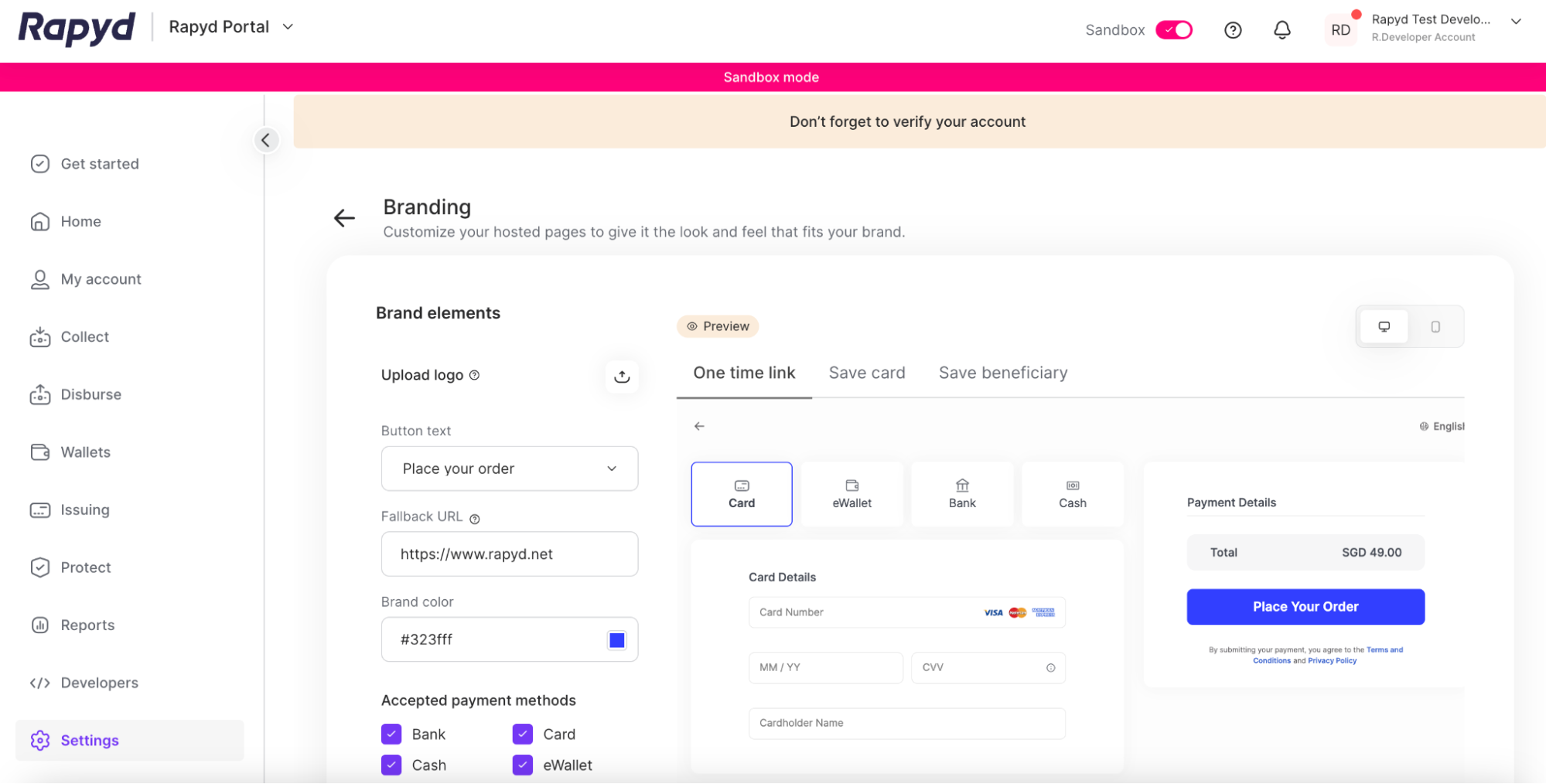Open the account menu chevron
Screen dimensions: 1546x784
1516,22
